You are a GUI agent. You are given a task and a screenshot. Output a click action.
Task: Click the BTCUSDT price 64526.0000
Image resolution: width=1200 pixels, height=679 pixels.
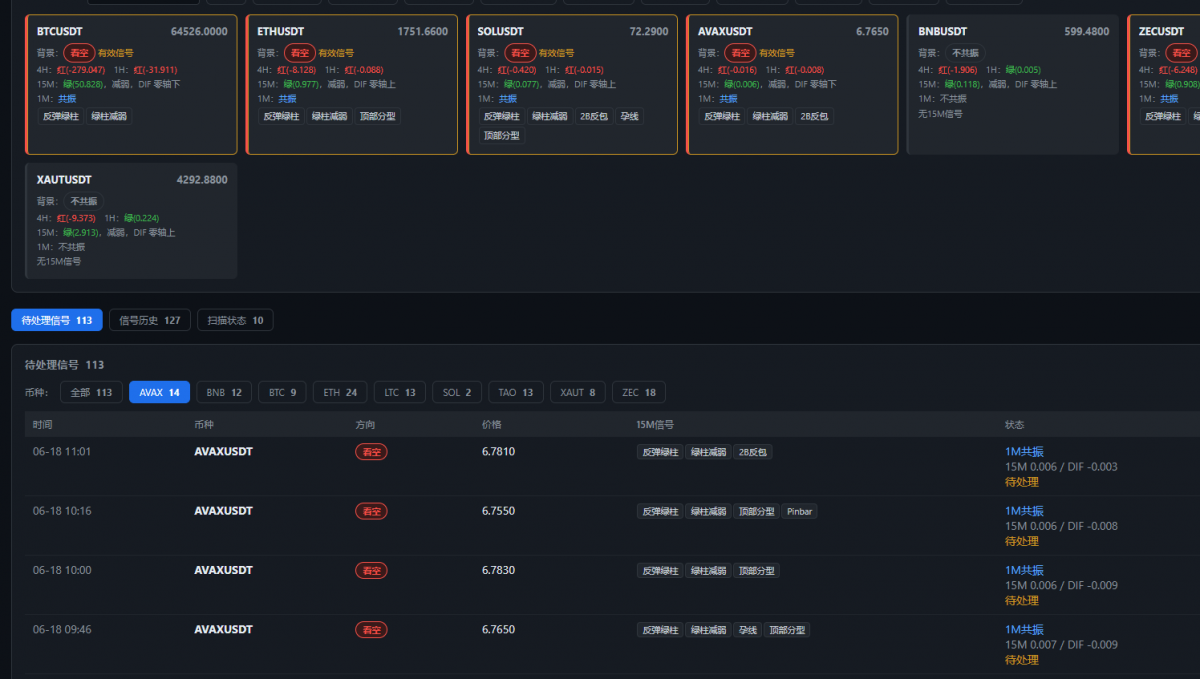[199, 32]
